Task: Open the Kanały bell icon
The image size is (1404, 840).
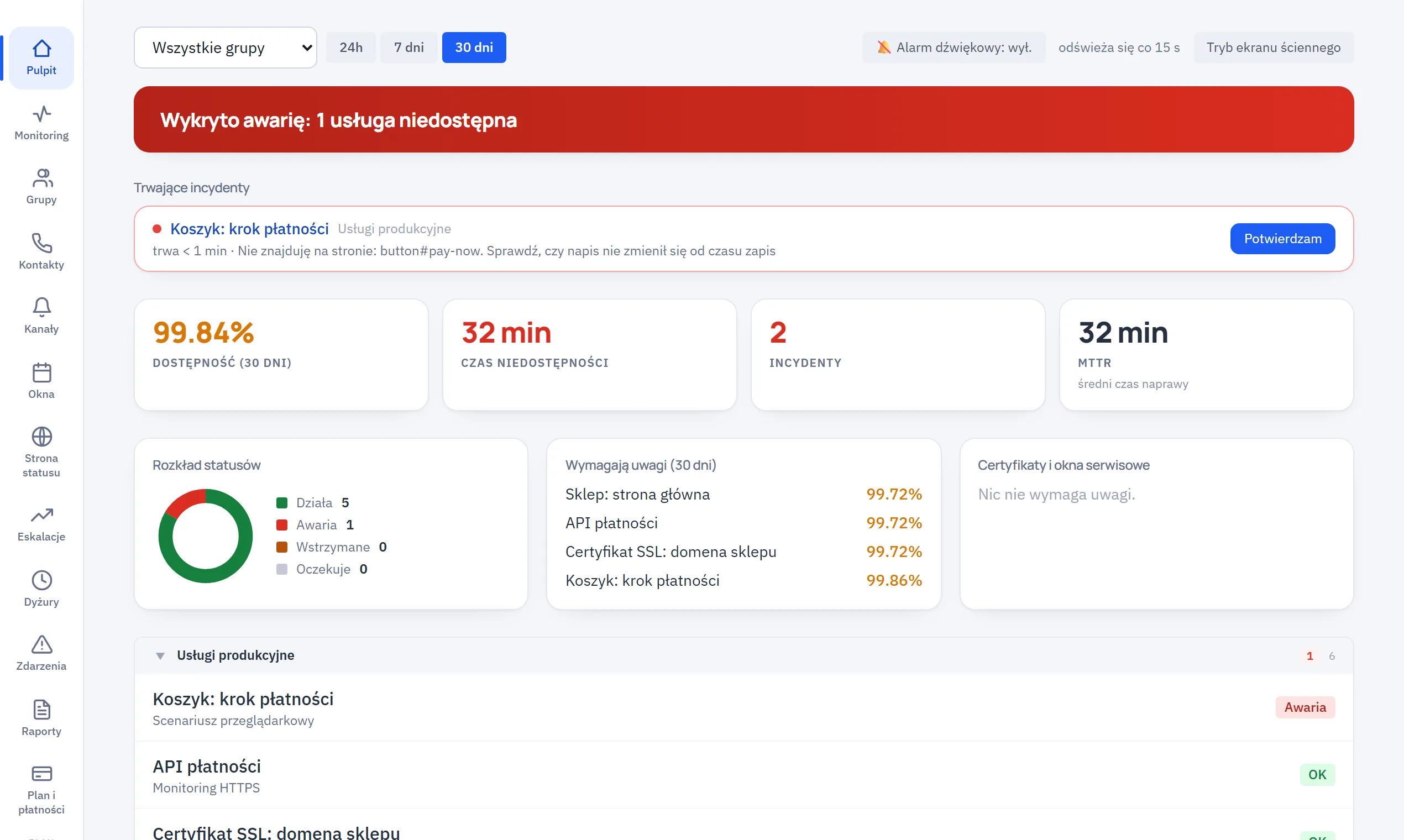Action: coord(41,307)
